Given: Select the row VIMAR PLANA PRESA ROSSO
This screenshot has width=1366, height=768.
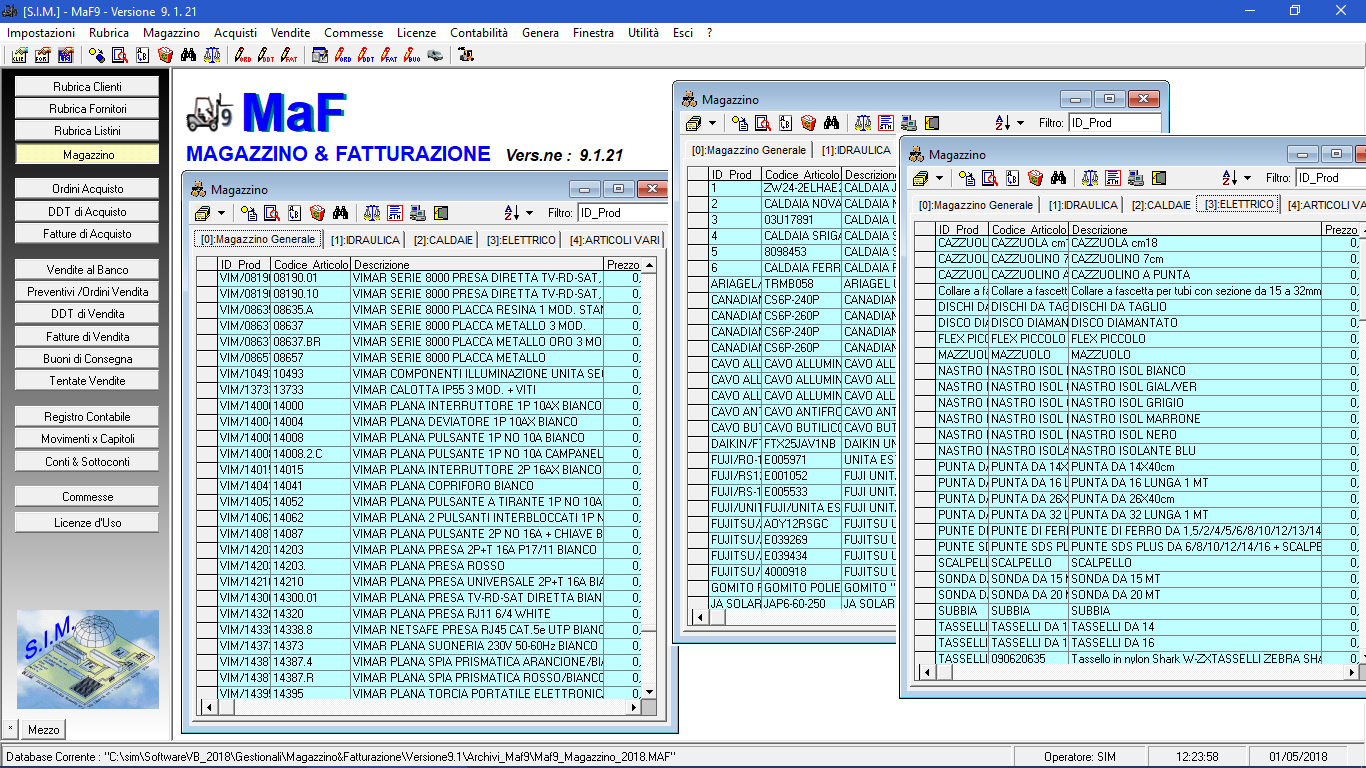Looking at the screenshot, I should (x=419, y=566).
